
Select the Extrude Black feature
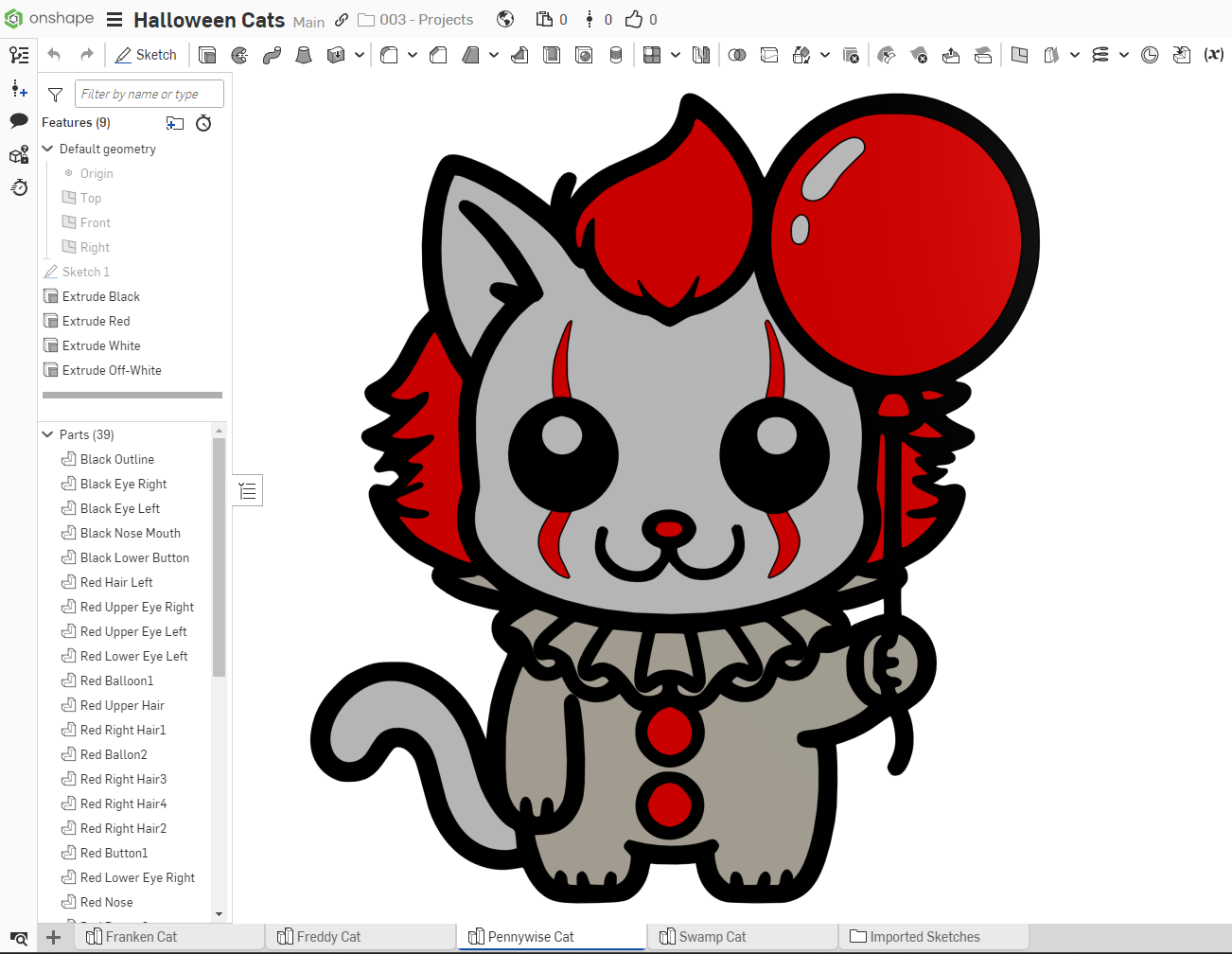coord(101,296)
